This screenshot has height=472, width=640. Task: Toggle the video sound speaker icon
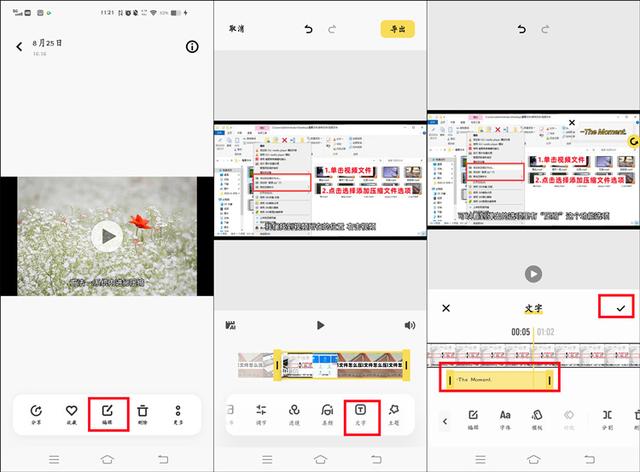point(409,325)
